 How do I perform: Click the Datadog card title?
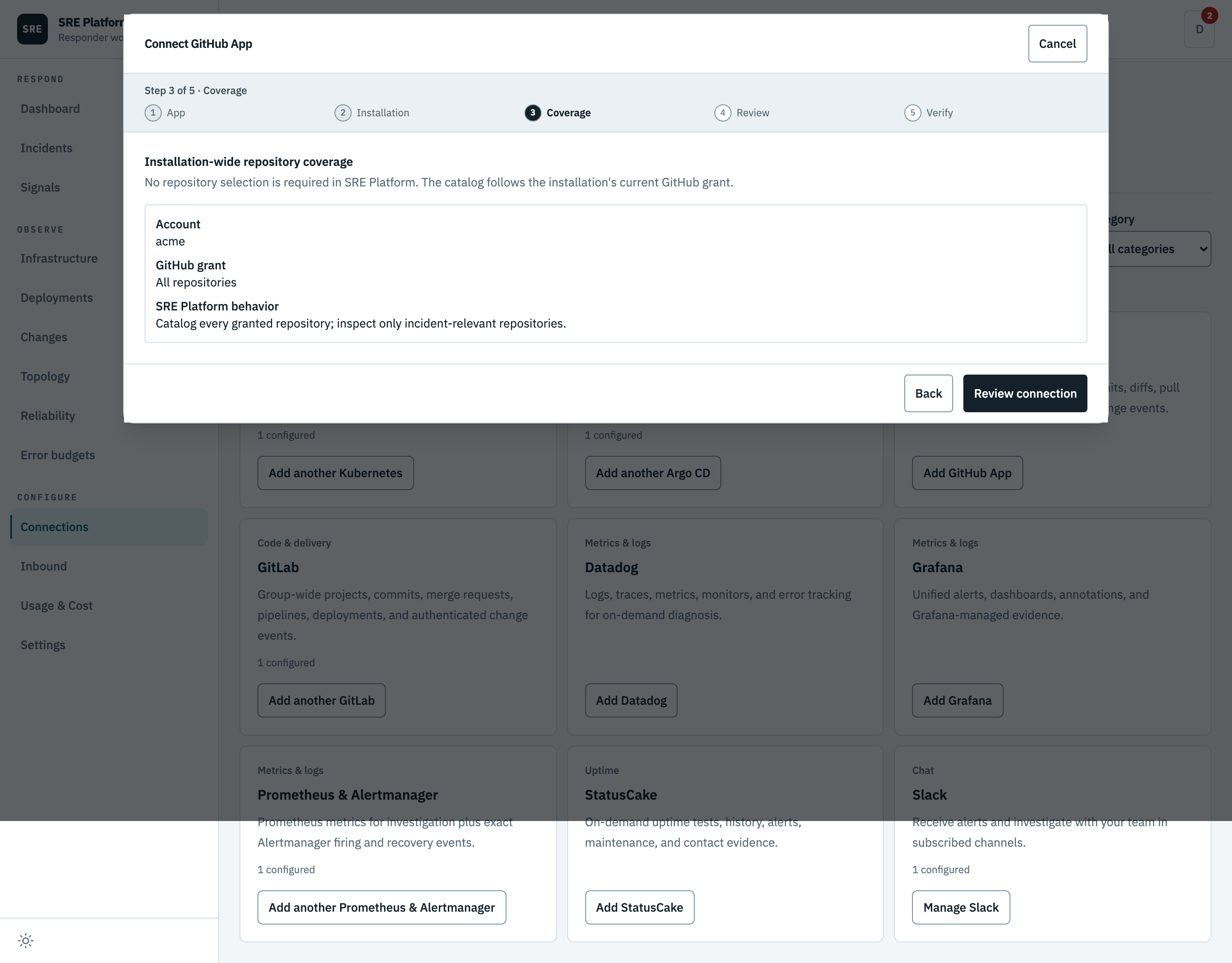[x=611, y=568]
